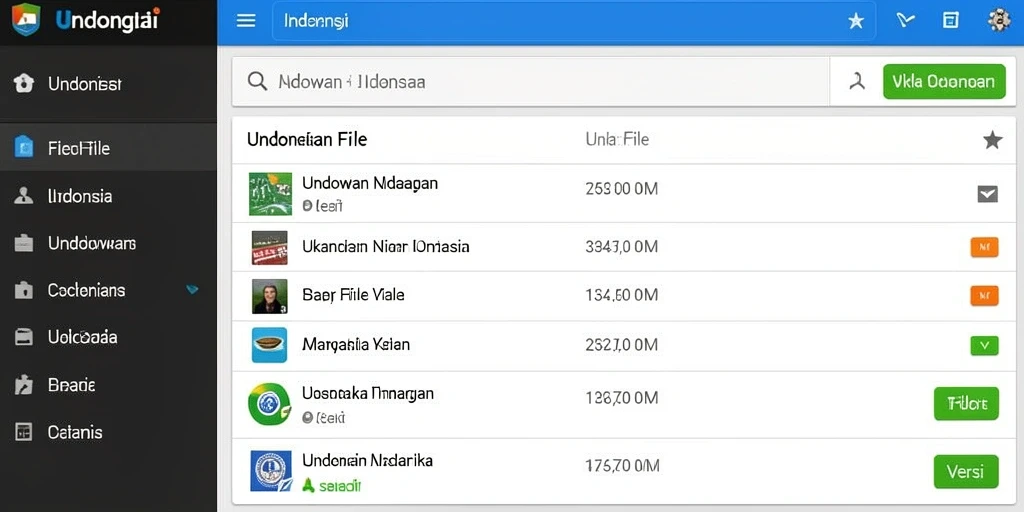Viewport: 1024px width, 512px height.
Task: Click the search magnifier icon
Action: (x=257, y=82)
